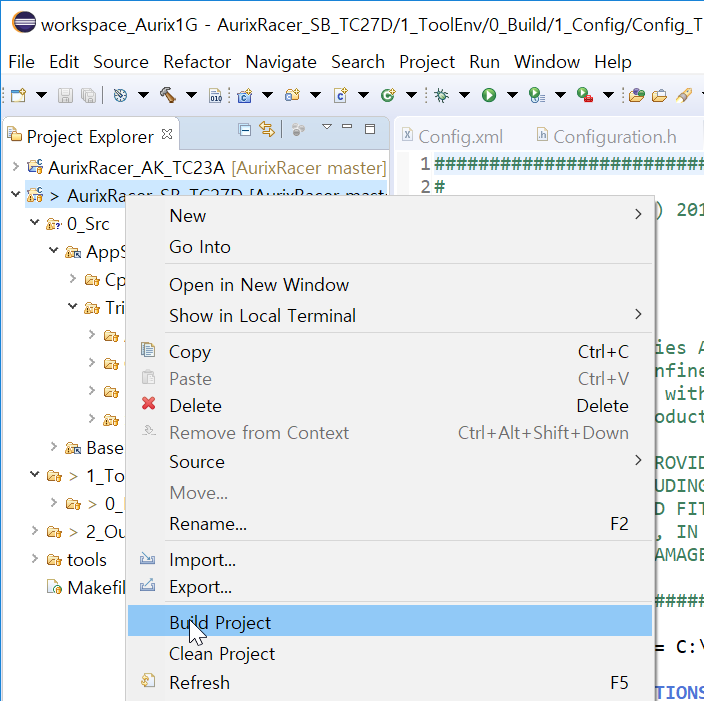Click the Profile run icon
The height and width of the screenshot is (701, 704).
tap(537, 95)
